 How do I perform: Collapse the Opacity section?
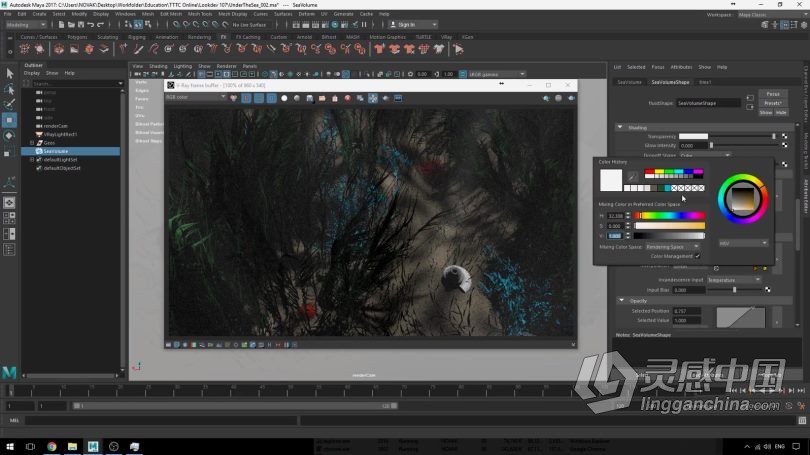(x=621, y=301)
